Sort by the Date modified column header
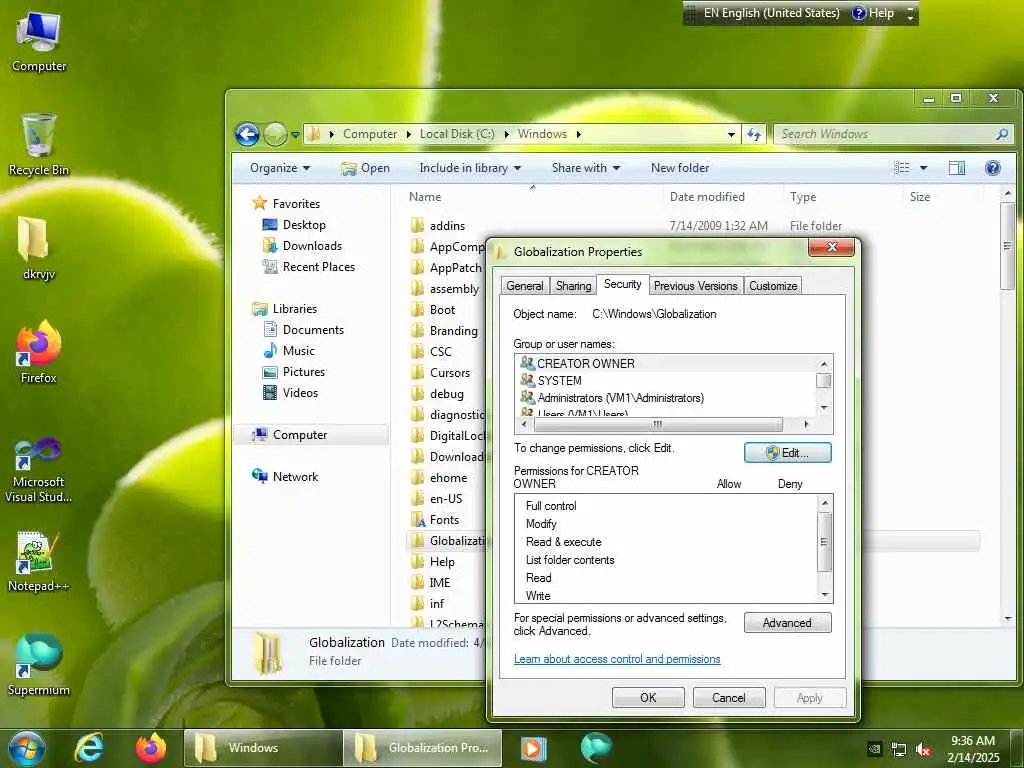The width and height of the screenshot is (1024, 768). 707,197
